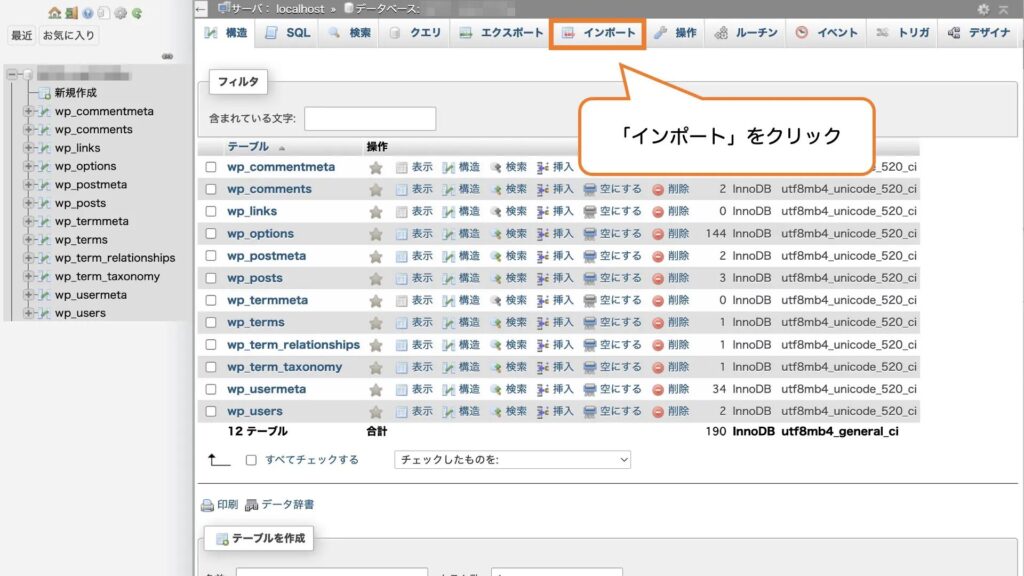
Task: Click the structure (構造) icon for wp_links
Action: click(x=449, y=212)
